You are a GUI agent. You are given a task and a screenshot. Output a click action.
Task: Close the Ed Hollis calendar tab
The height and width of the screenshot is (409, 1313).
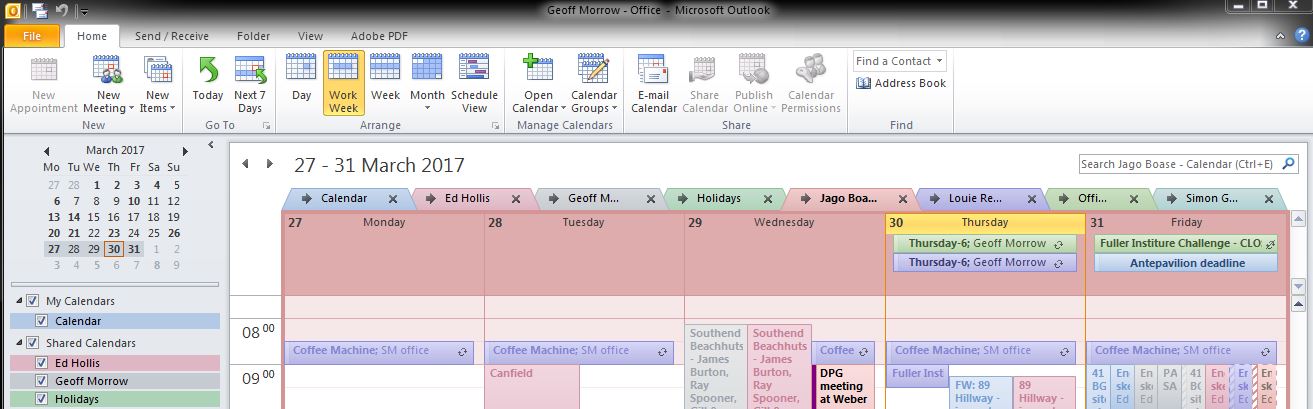coord(515,199)
